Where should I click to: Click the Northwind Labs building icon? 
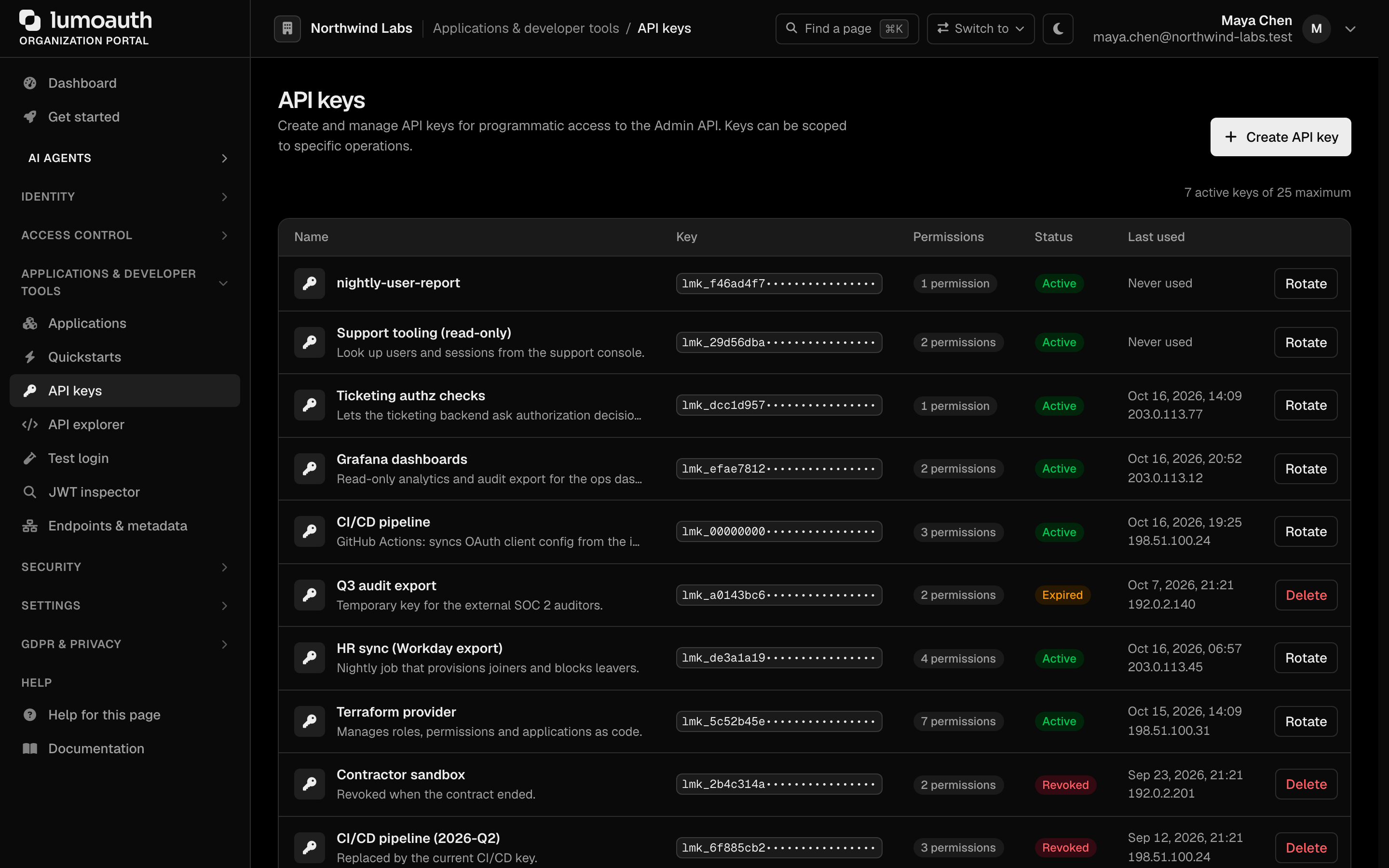point(287,28)
